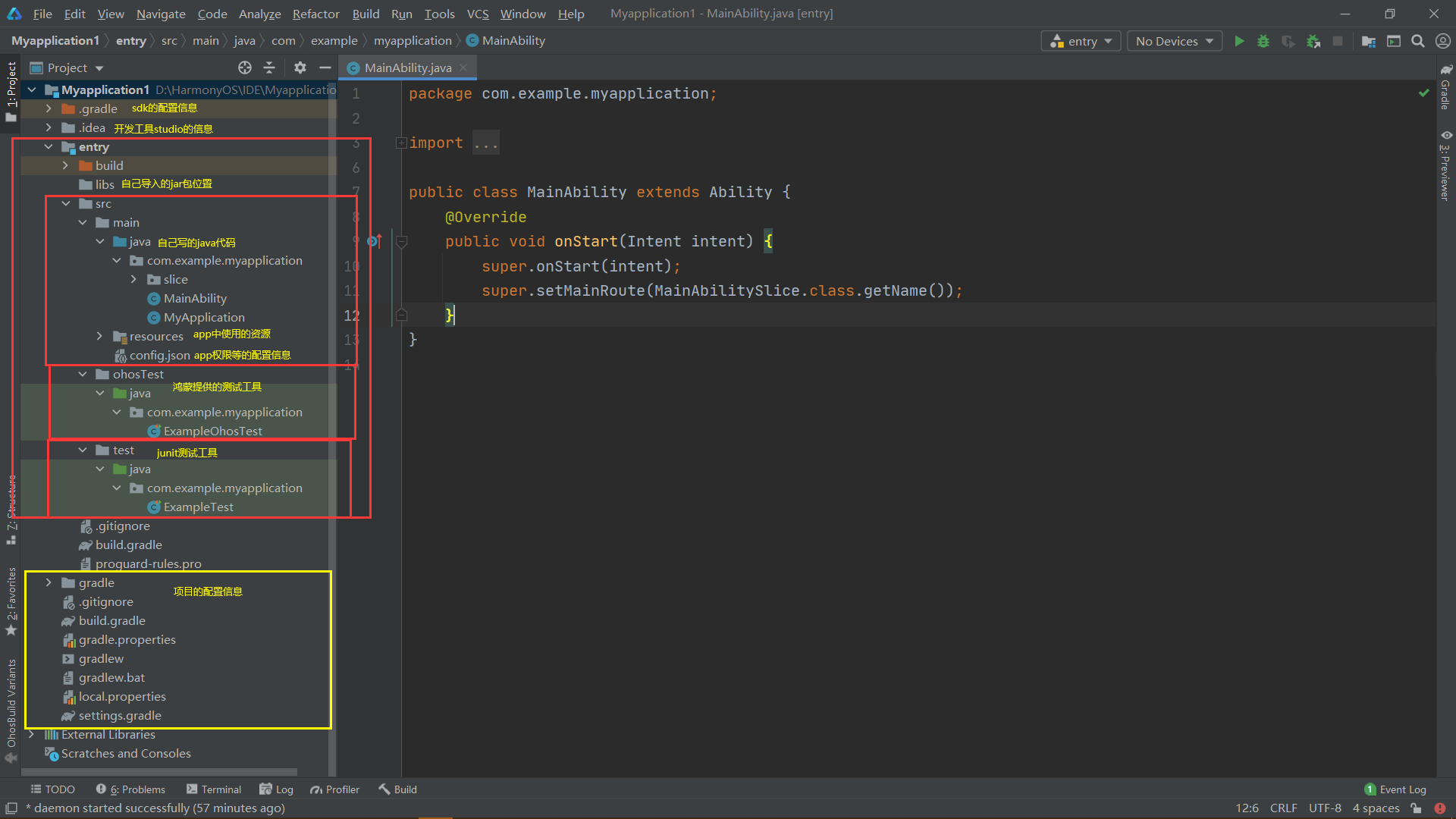Click the red error indicator in status bar
The width and height of the screenshot is (1456, 819).
click(x=1439, y=808)
